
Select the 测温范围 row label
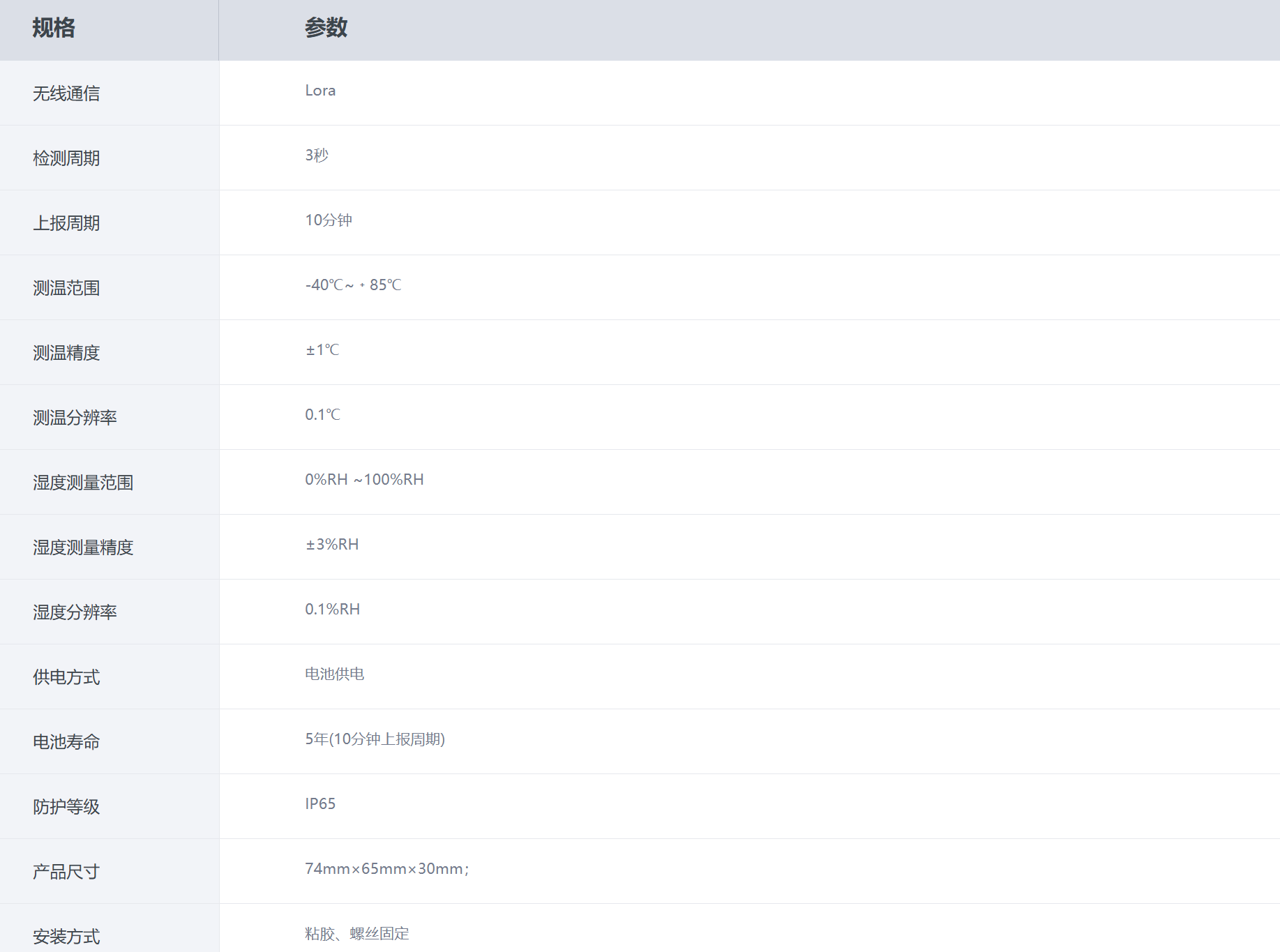pos(66,288)
